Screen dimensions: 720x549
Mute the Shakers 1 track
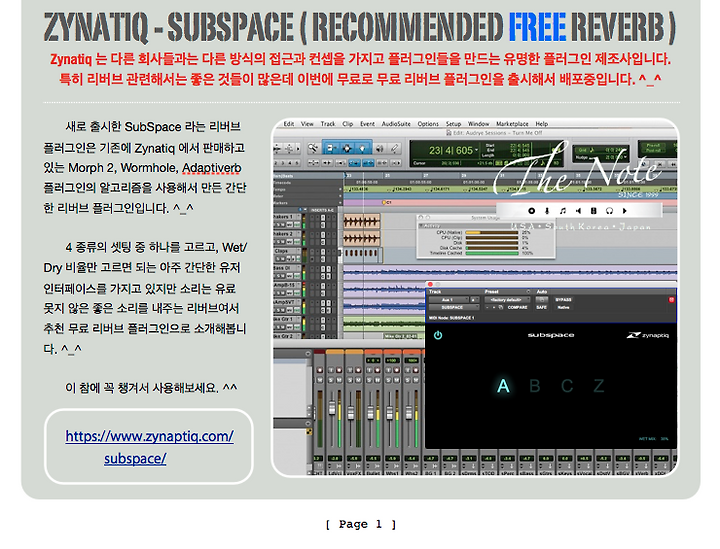(x=284, y=225)
